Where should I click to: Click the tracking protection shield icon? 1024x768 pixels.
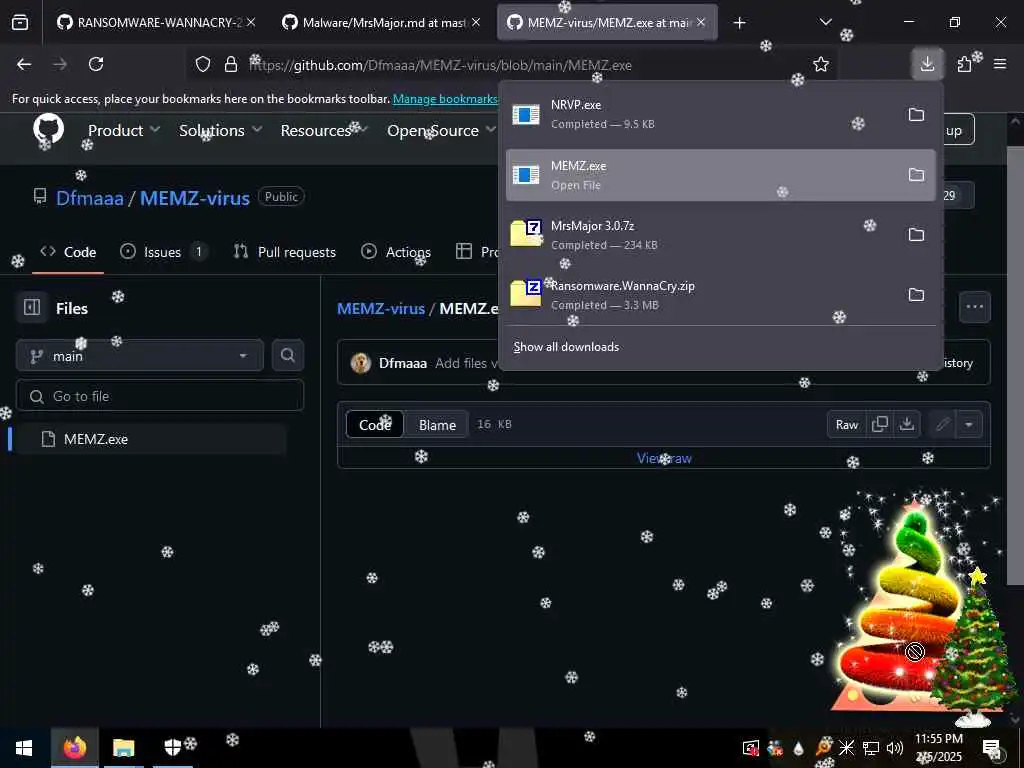tap(203, 64)
